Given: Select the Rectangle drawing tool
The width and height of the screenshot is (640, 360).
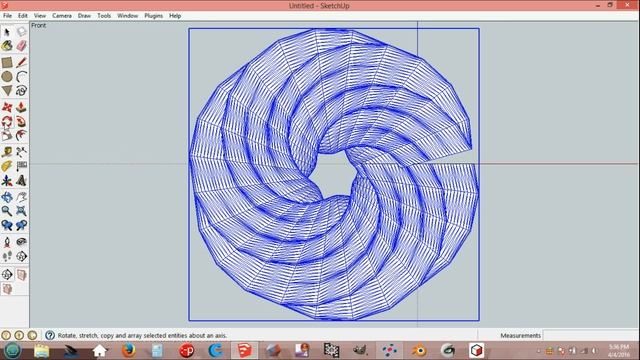Looking at the screenshot, I should coord(7,62).
